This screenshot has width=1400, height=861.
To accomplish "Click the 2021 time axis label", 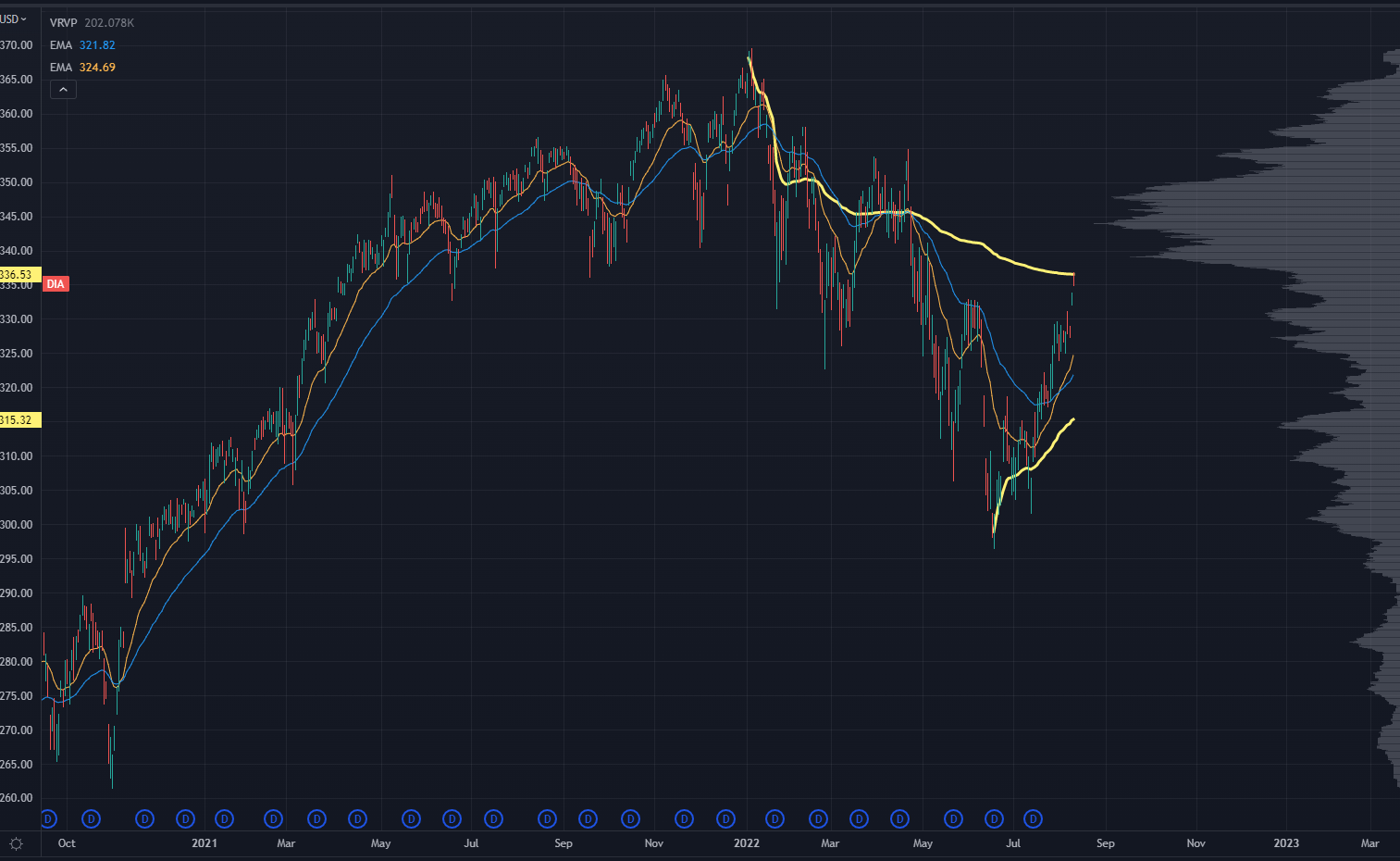I will (x=204, y=843).
